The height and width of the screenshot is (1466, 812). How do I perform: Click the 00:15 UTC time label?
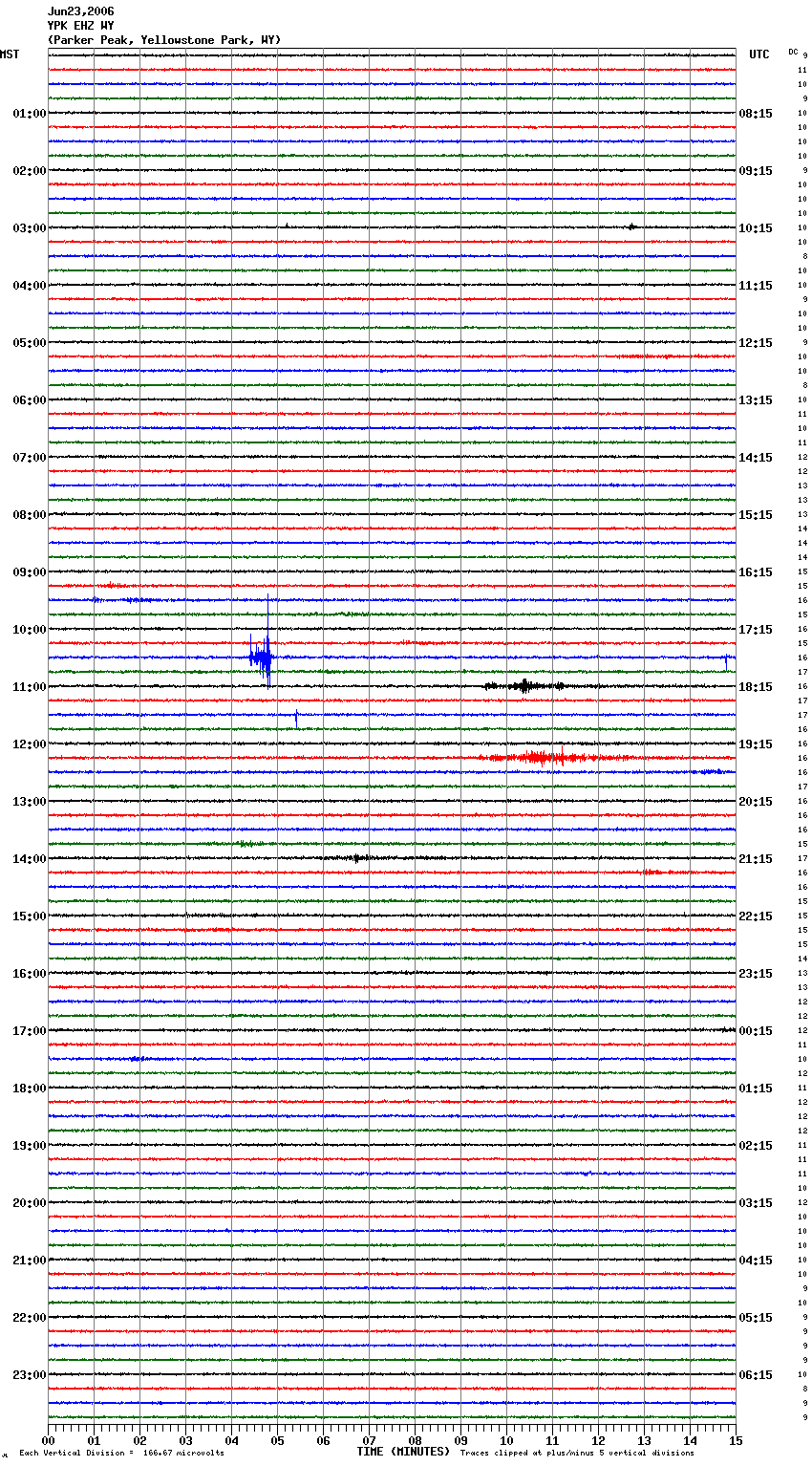coord(756,1031)
